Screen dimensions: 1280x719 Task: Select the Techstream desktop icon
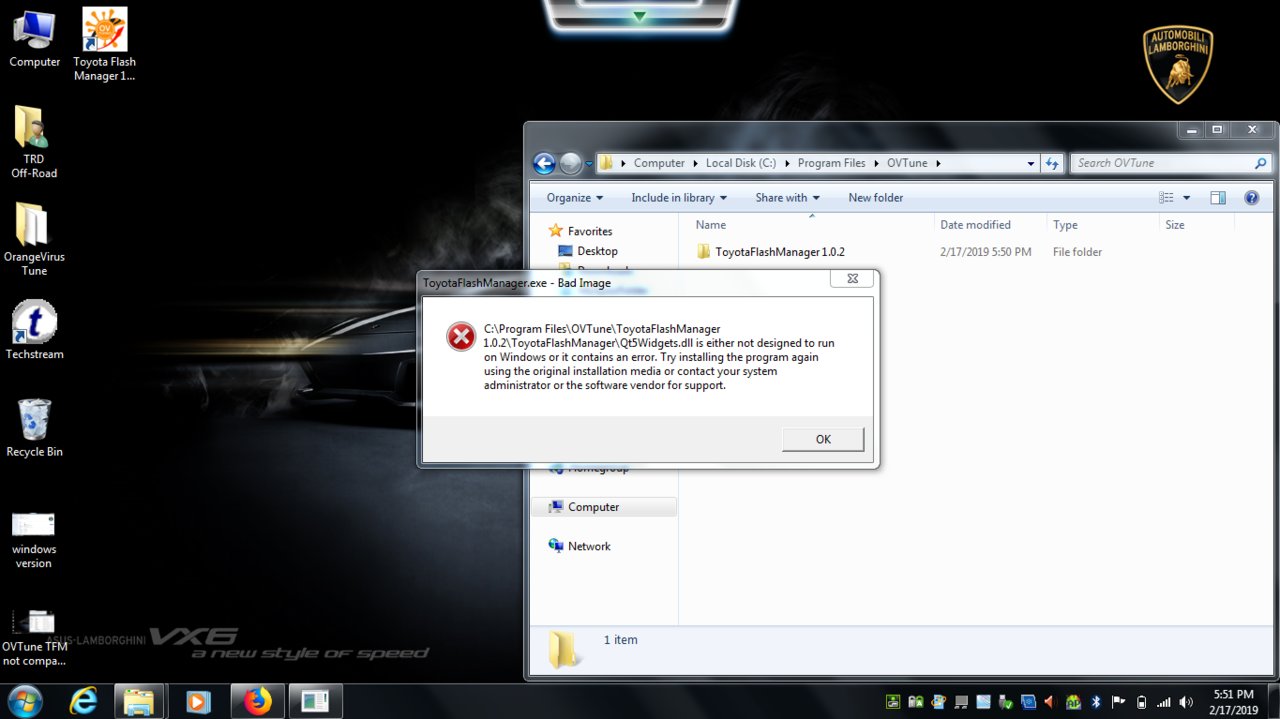[x=34, y=330]
